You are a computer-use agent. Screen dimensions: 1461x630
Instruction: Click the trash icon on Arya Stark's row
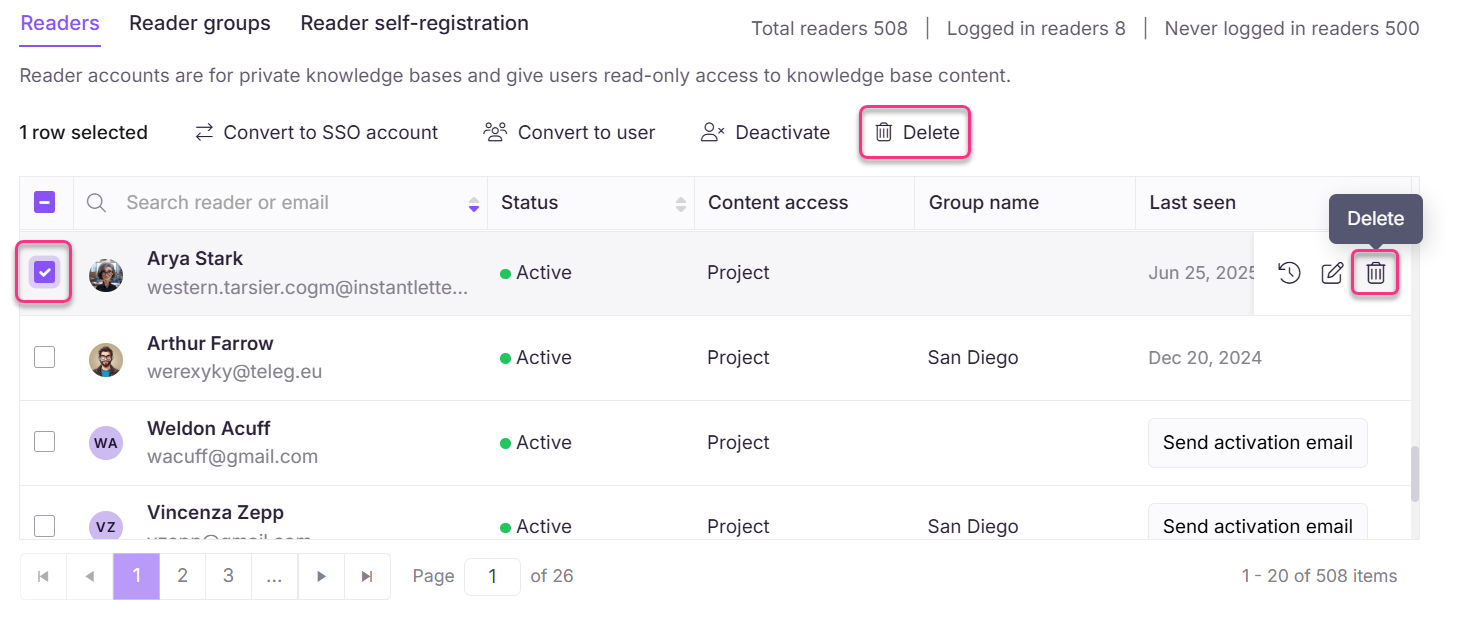coord(1375,272)
